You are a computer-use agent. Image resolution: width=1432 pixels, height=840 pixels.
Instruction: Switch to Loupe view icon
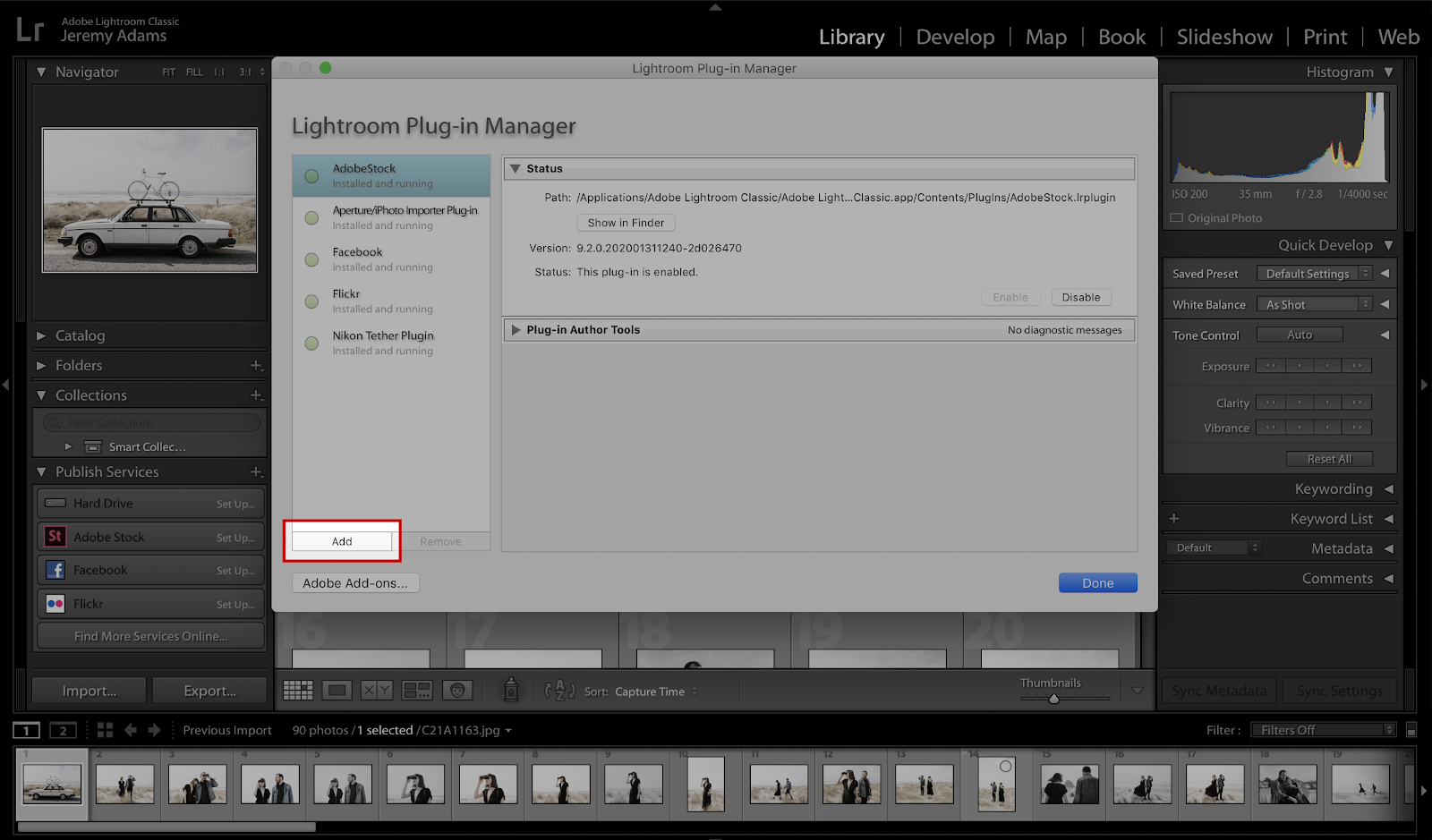tap(337, 690)
